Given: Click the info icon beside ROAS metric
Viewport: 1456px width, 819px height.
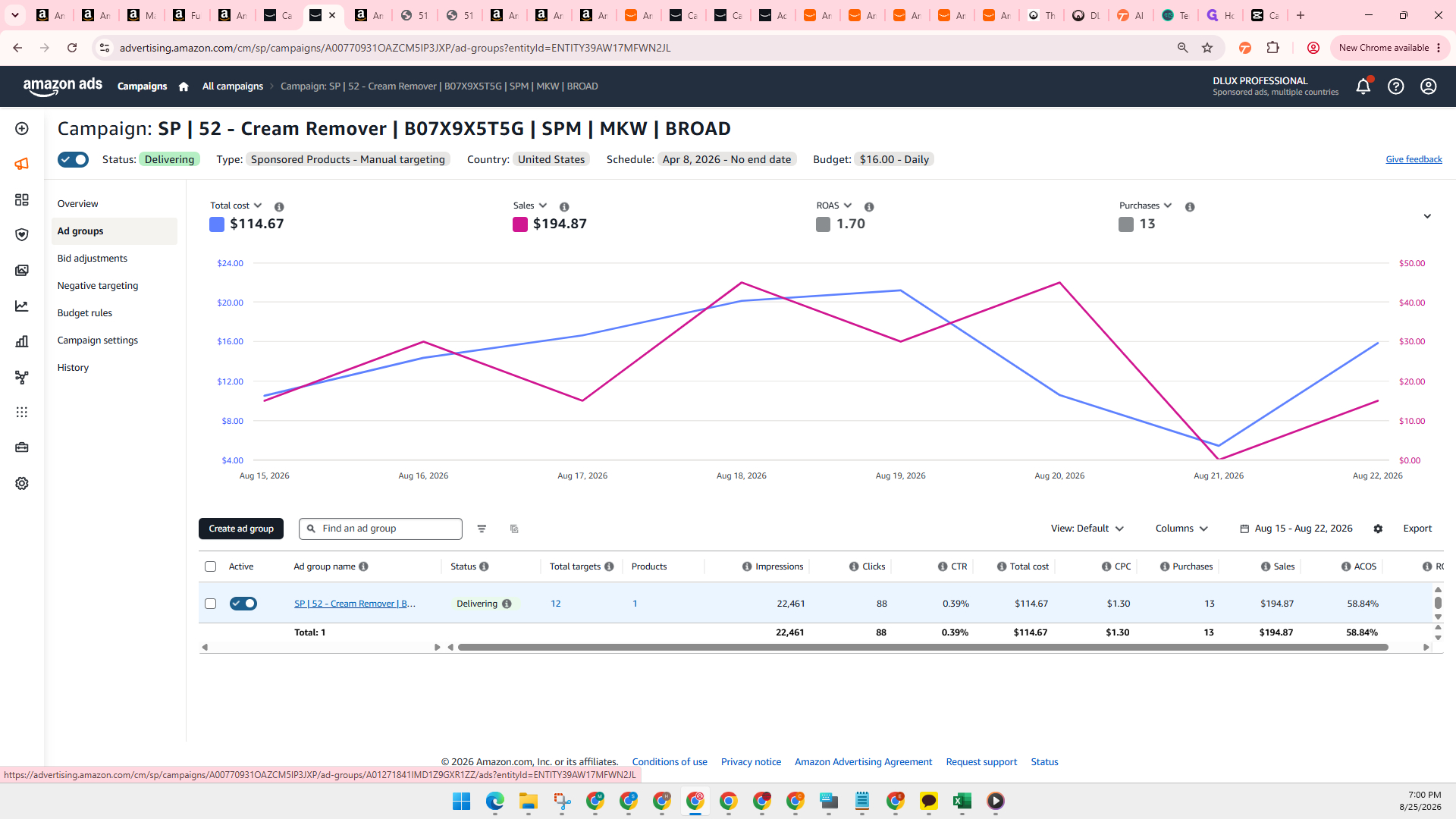Looking at the screenshot, I should (x=869, y=206).
